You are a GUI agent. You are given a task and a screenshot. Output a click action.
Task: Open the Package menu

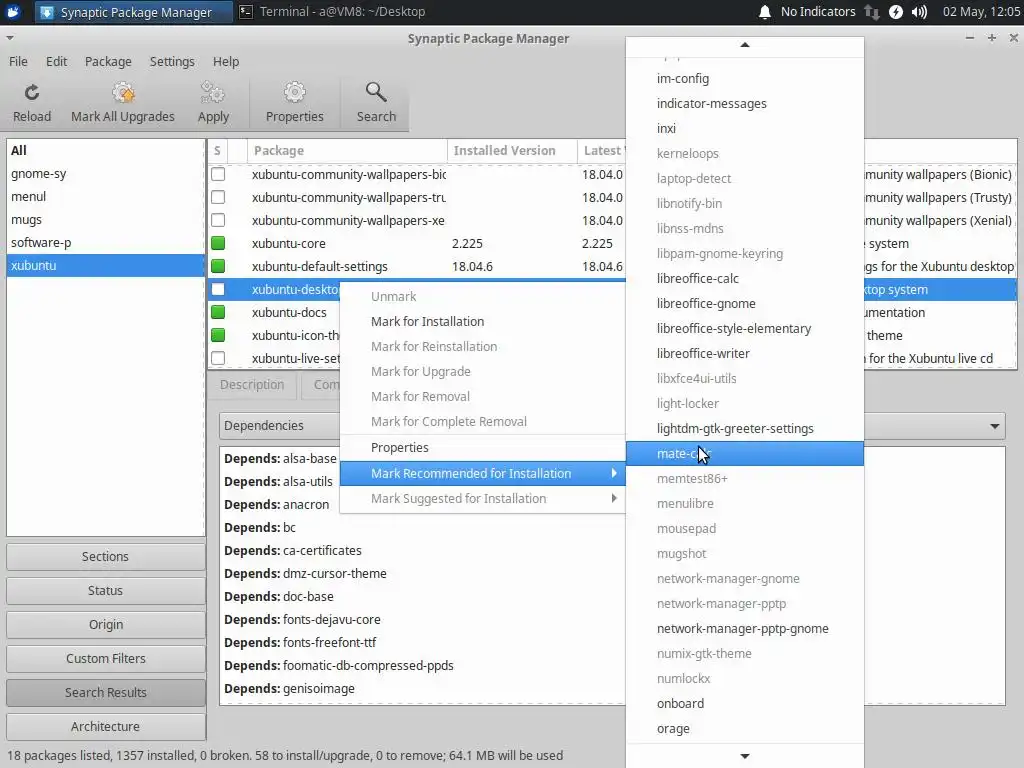tap(108, 61)
